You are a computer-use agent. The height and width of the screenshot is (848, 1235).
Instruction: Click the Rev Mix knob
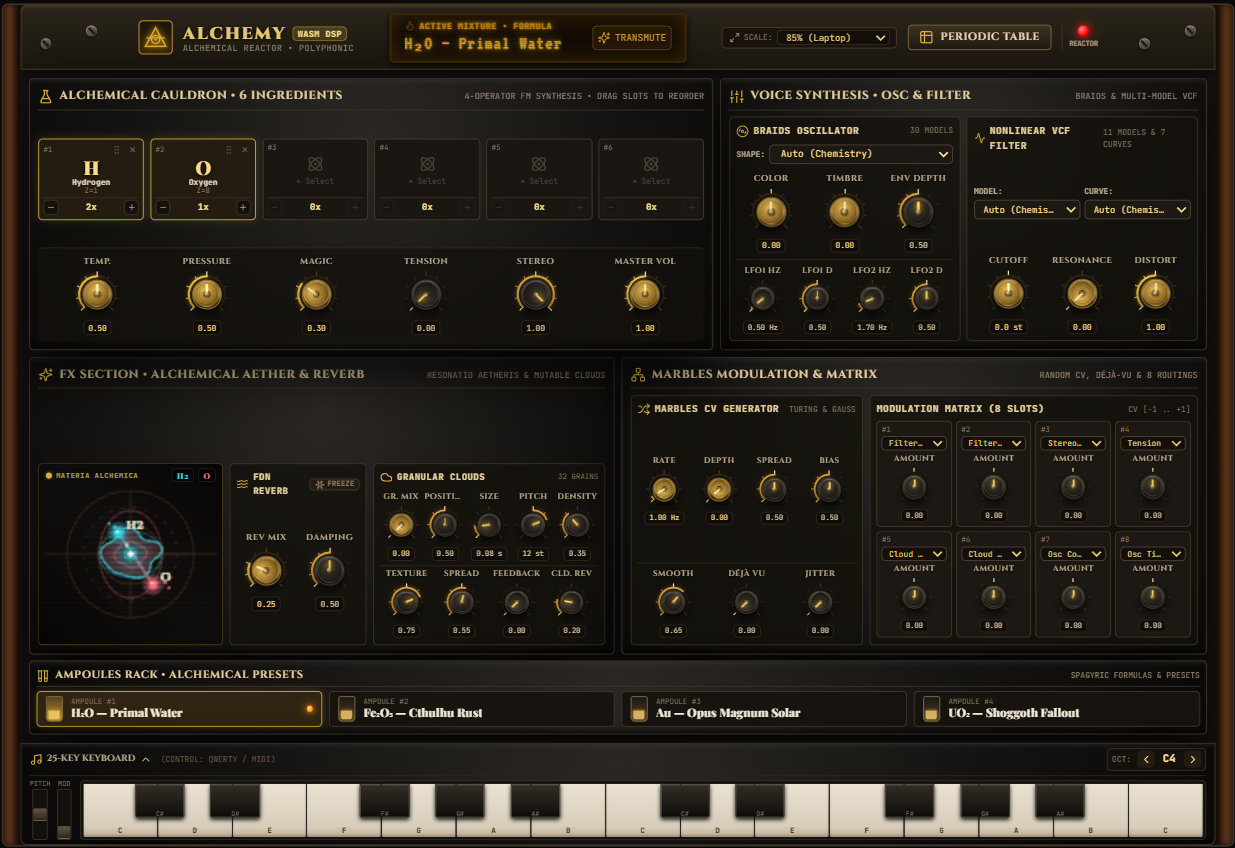click(266, 570)
